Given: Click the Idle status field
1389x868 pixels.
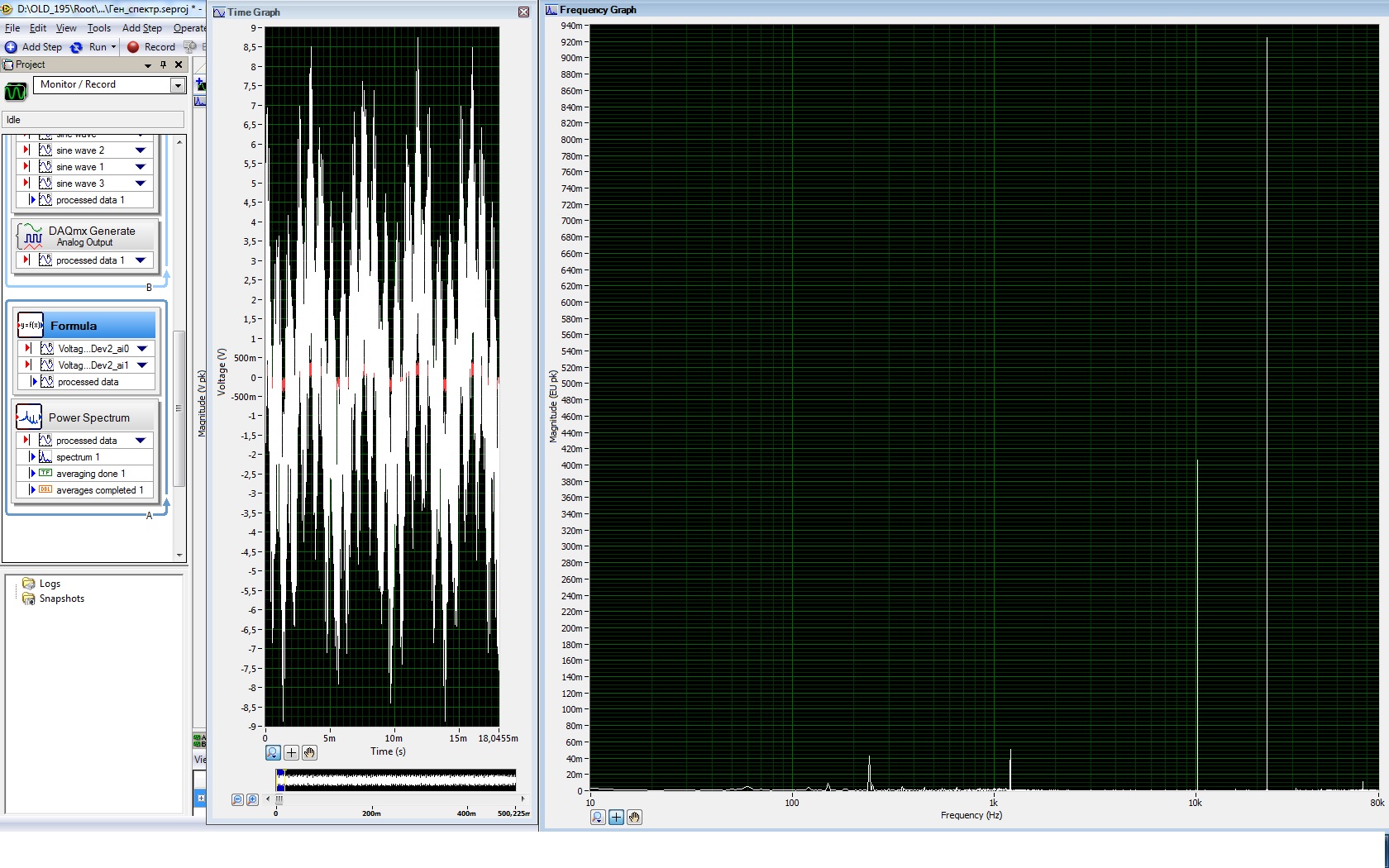Looking at the screenshot, I should point(93,120).
